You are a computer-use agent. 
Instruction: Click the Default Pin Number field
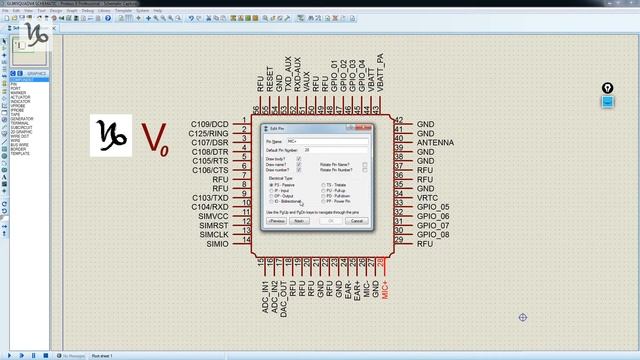[x=336, y=150]
